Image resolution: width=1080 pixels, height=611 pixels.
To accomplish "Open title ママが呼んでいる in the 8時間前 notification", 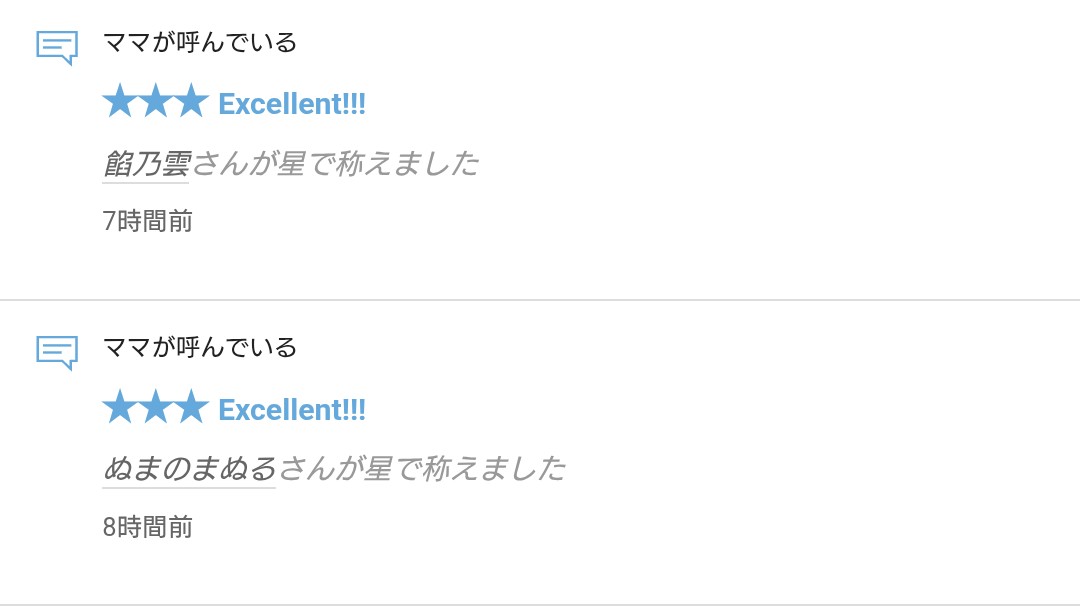I will (200, 348).
